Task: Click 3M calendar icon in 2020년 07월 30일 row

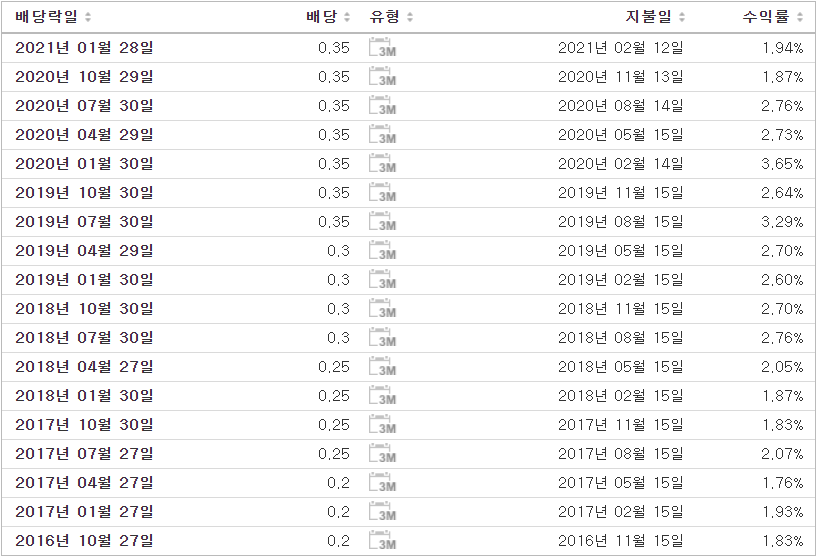Action: [382, 106]
